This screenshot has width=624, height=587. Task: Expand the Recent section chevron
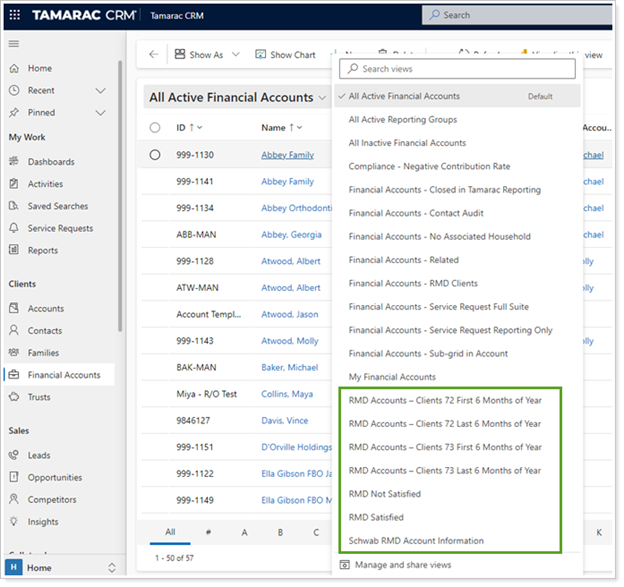tap(100, 90)
